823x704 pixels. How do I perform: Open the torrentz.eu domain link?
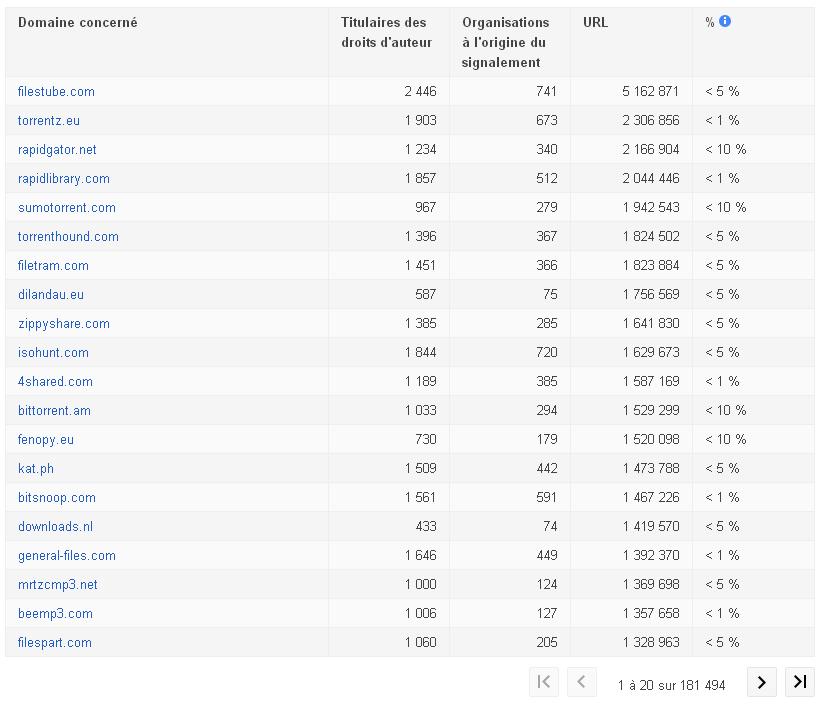pyautogui.click(x=49, y=121)
